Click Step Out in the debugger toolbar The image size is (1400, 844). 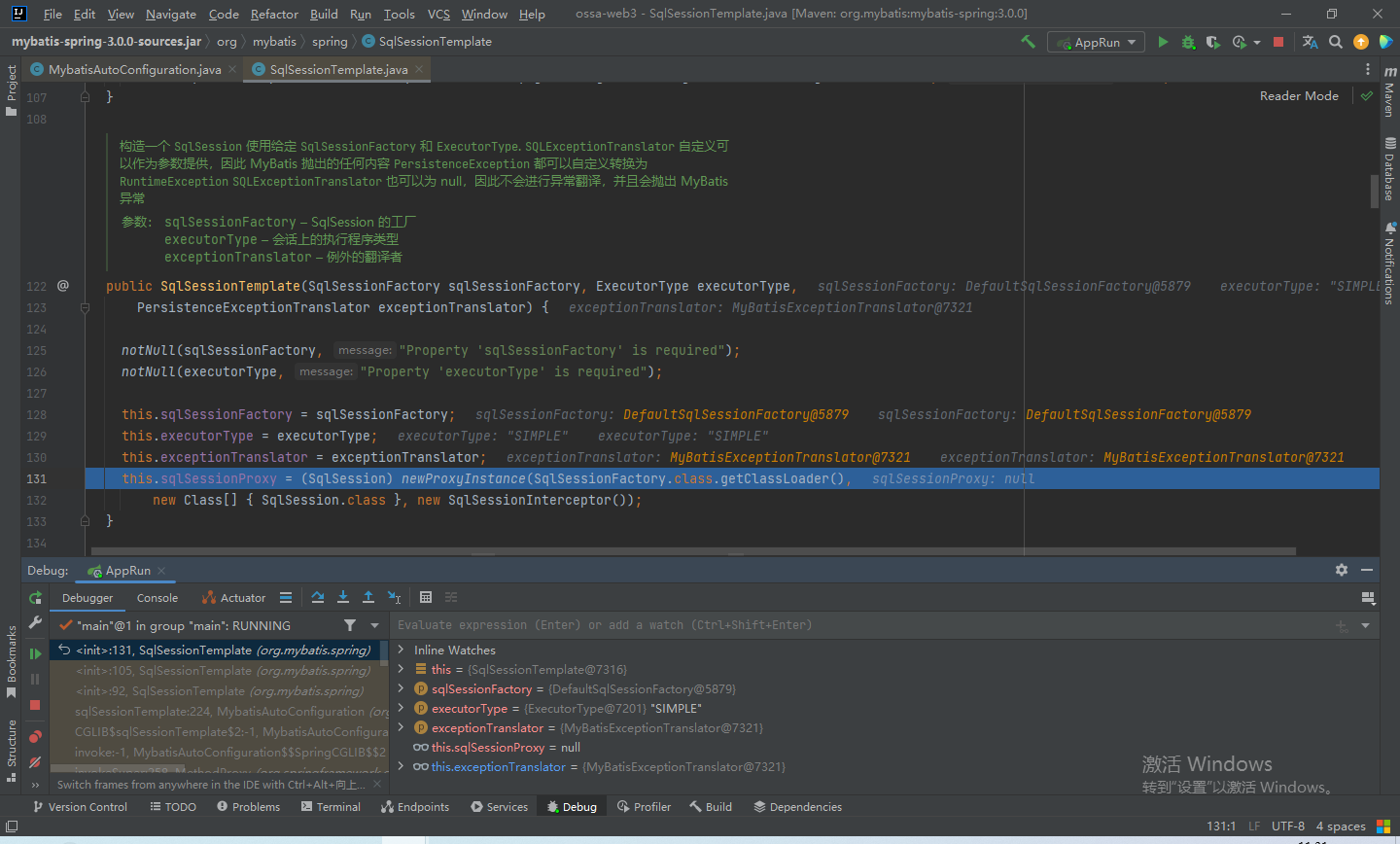pos(368,597)
